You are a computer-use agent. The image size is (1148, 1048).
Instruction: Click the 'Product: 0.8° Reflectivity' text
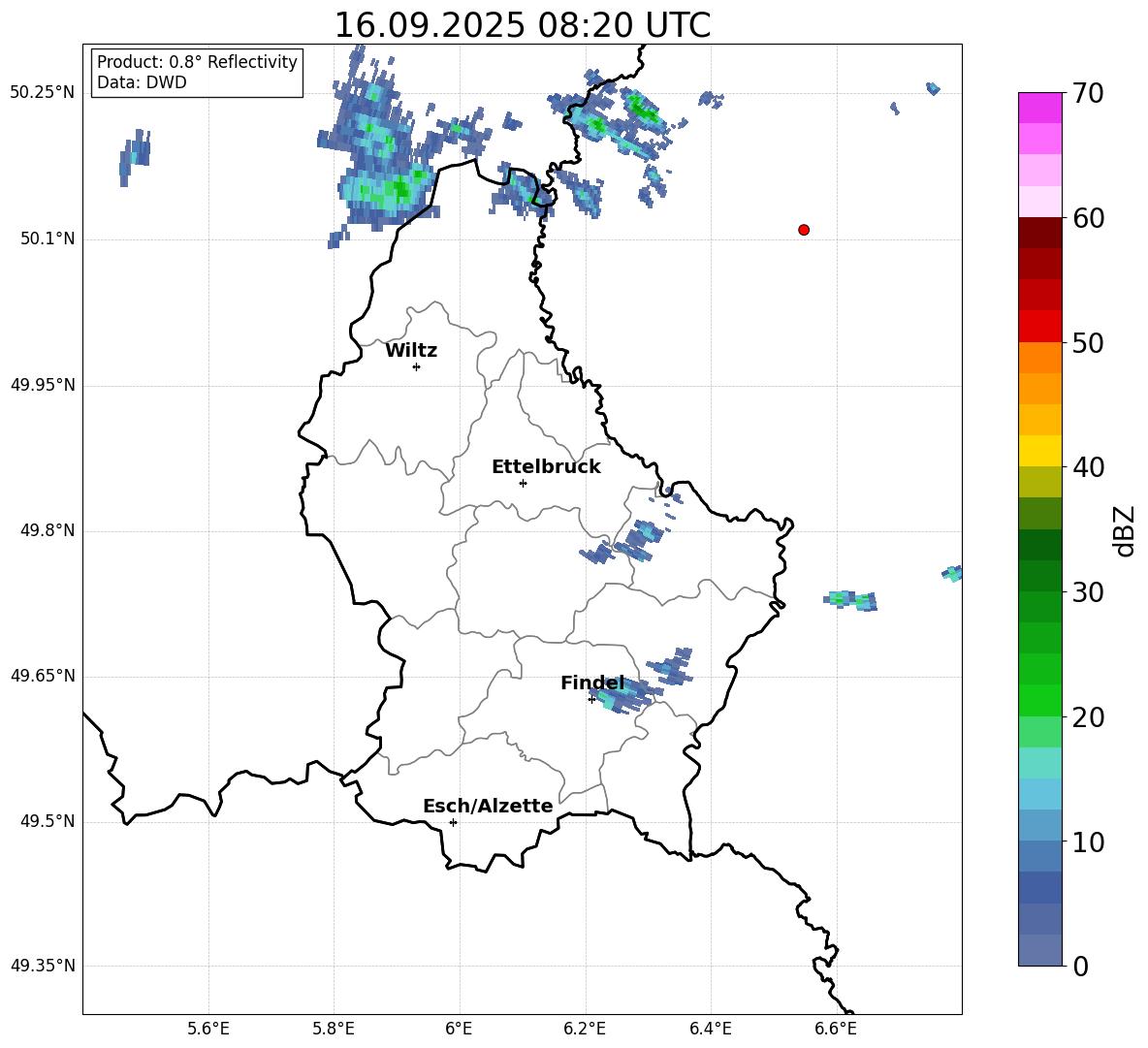pyautogui.click(x=197, y=61)
